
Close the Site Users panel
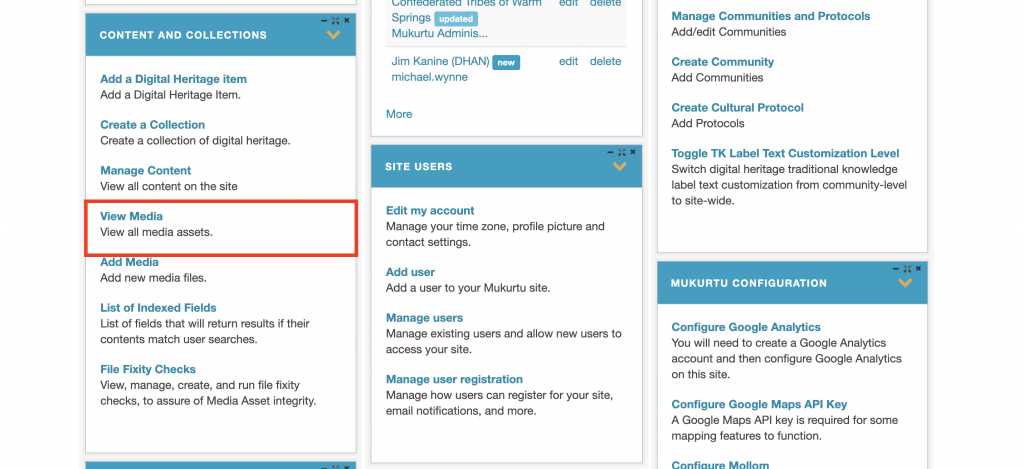coord(633,152)
